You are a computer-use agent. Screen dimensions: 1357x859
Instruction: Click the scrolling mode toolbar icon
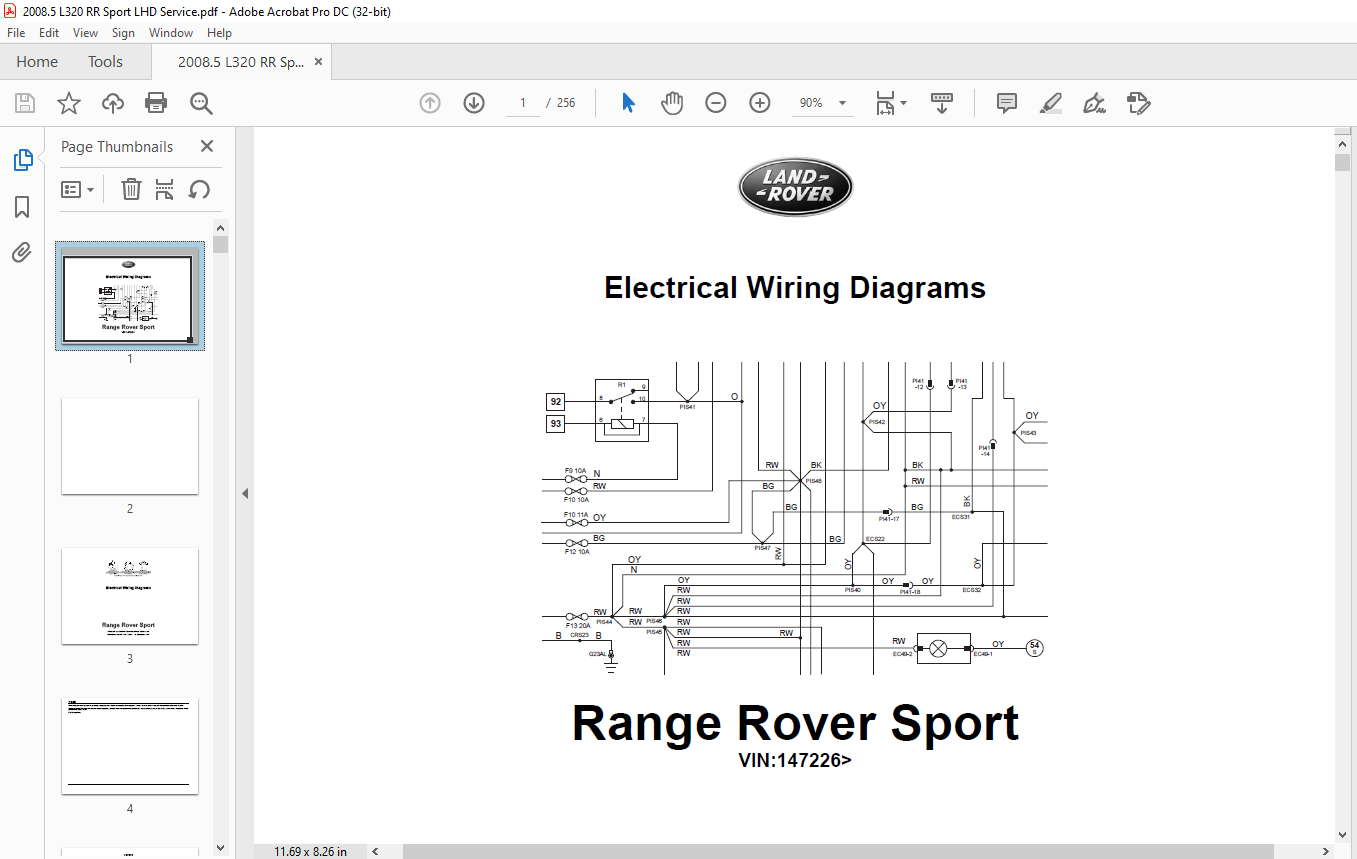tap(942, 103)
